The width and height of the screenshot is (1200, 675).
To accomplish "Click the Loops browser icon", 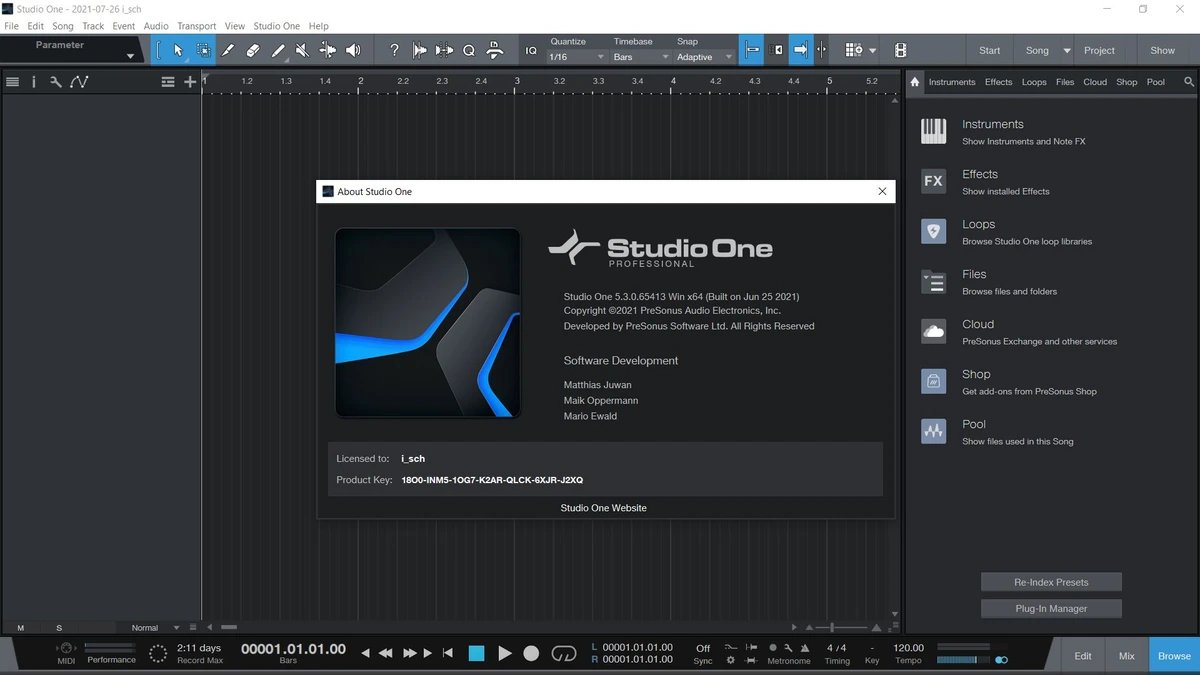I will [933, 231].
